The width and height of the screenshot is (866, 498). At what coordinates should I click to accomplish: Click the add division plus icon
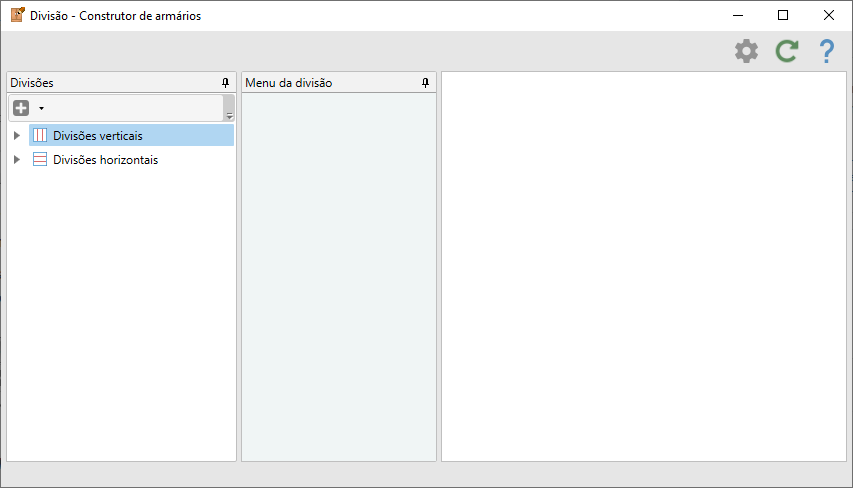(21, 108)
